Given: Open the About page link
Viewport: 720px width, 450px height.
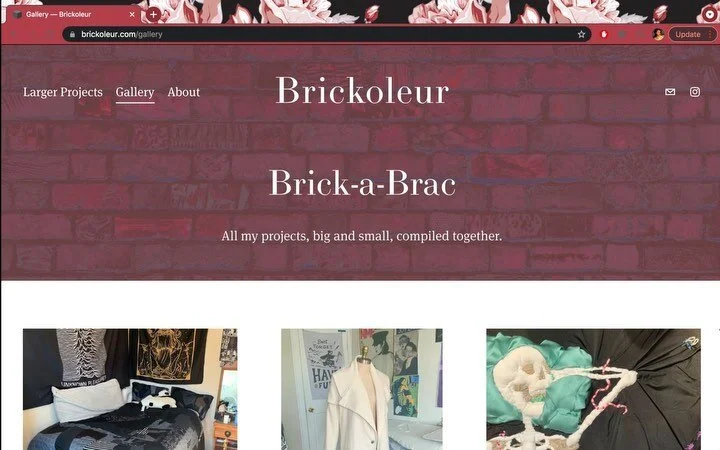Looking at the screenshot, I should click(x=184, y=92).
